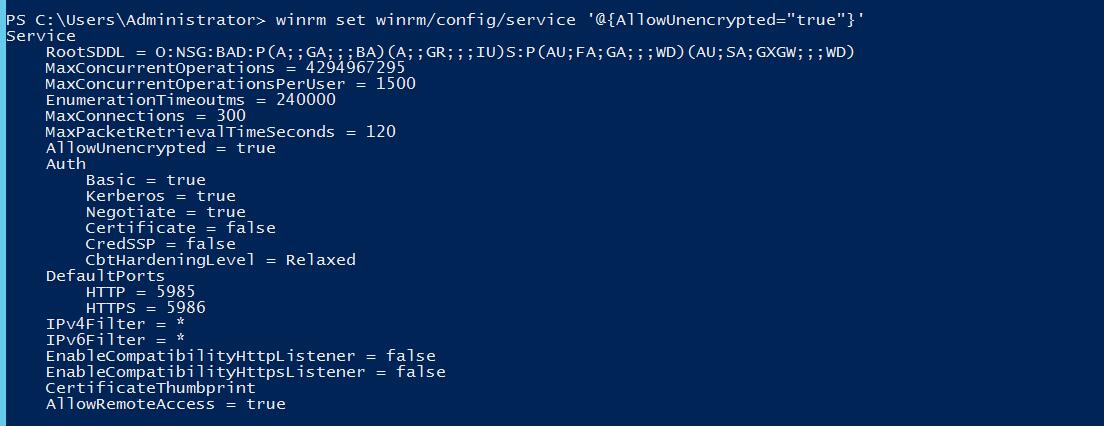
Task: Click the IPv4Filter = * line
Action: (x=115, y=324)
